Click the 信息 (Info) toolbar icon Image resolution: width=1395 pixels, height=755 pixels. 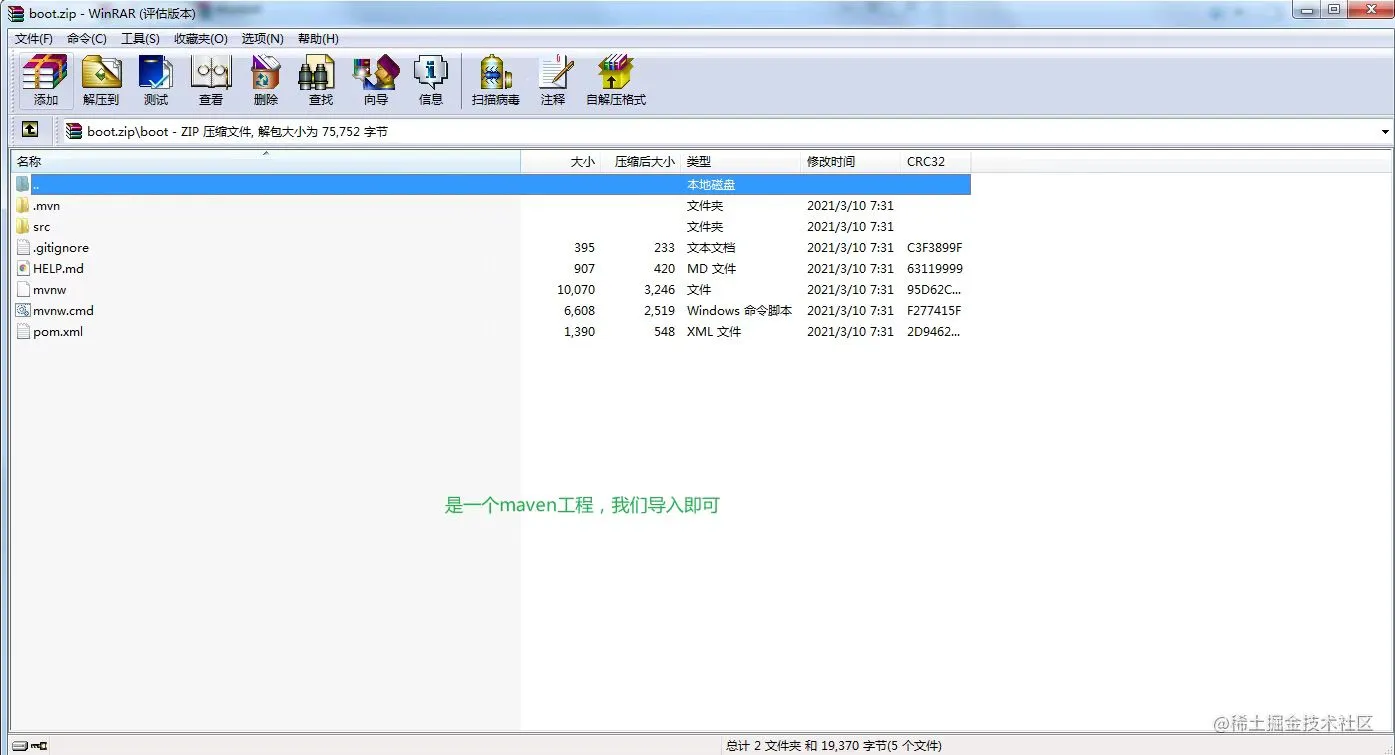click(x=431, y=80)
